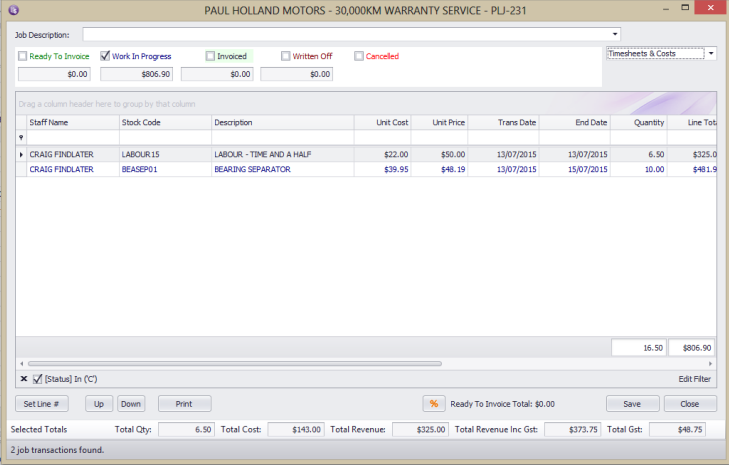
Task: Sort by Quantity column header
Action: click(639, 122)
